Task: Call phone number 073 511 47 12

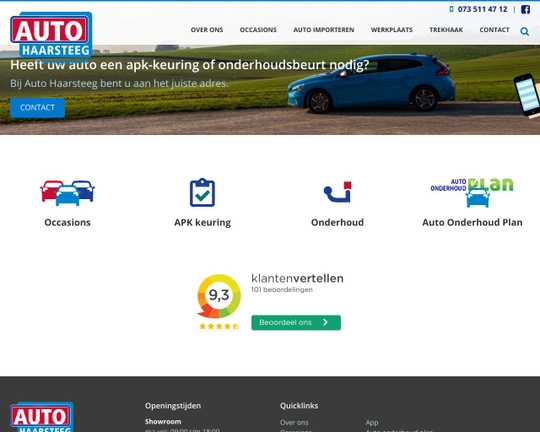Action: pos(482,9)
